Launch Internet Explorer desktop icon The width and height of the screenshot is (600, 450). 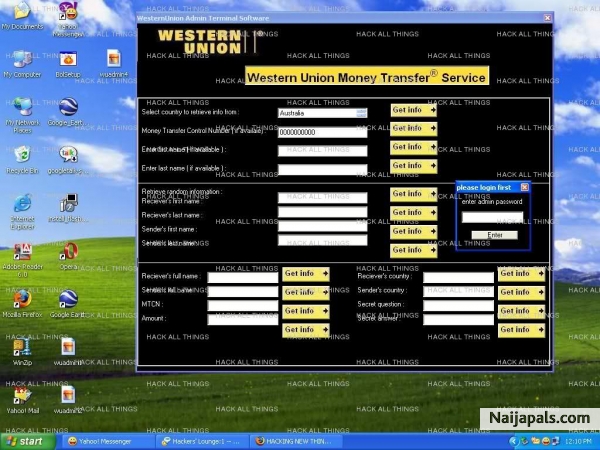click(x=22, y=211)
